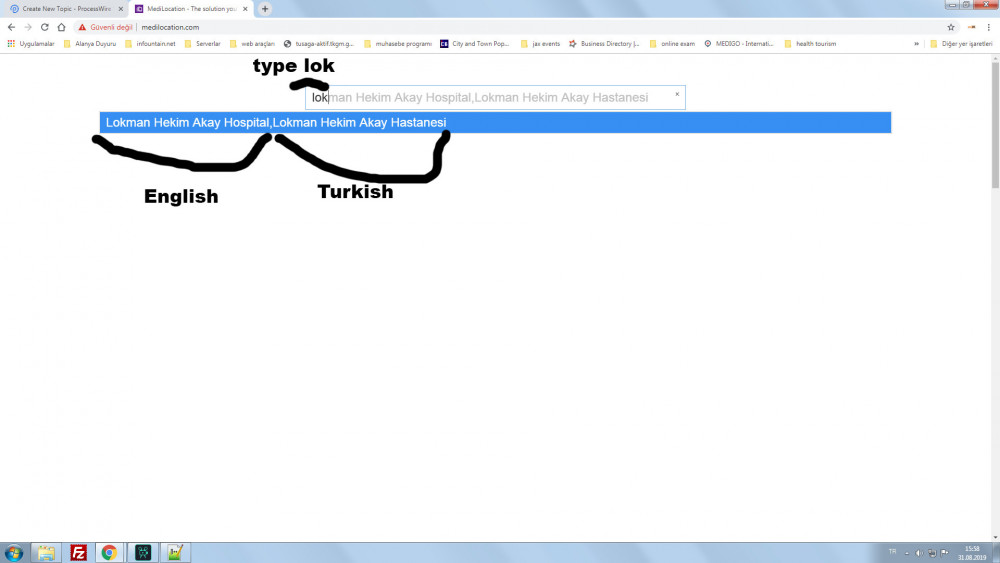Image resolution: width=1000 pixels, height=563 pixels.
Task: Open the health tourism bookmark folder
Action: (x=810, y=44)
